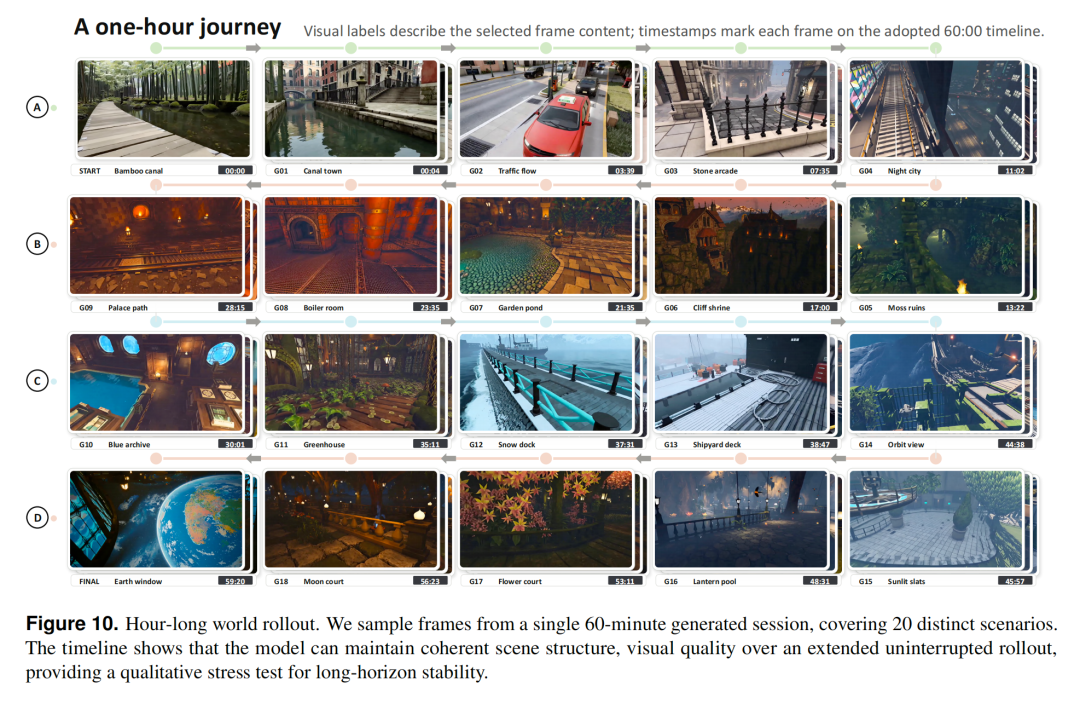Click the Flower court G17 frame
This screenshot has height=704, width=1080.
coord(546,519)
